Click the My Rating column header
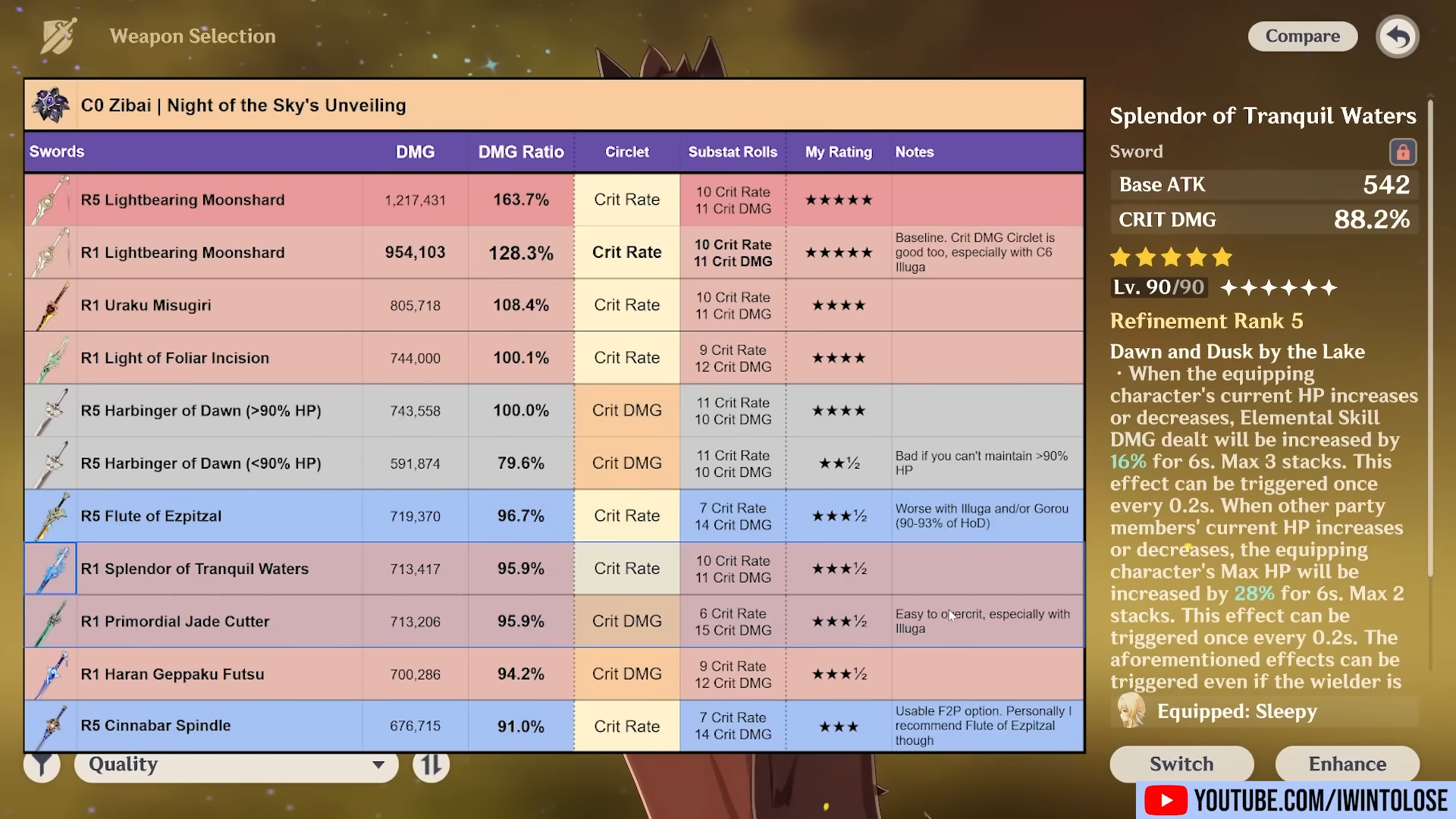This screenshot has height=819, width=1456. tap(838, 152)
